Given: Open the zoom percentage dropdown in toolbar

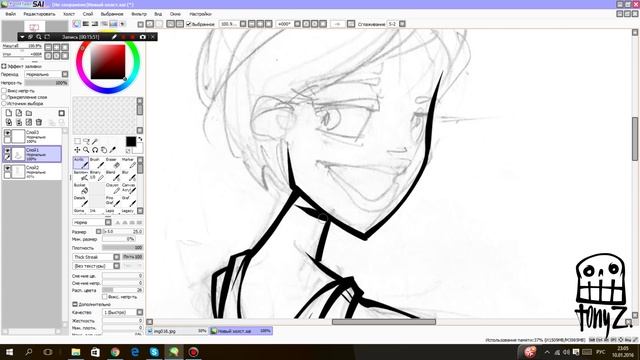Looking at the screenshot, I should tap(243, 24).
